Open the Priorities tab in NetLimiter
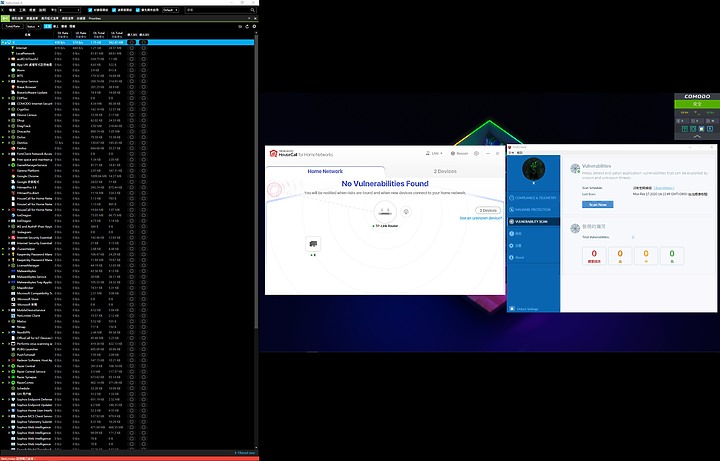The width and height of the screenshot is (720, 461). click(95, 18)
